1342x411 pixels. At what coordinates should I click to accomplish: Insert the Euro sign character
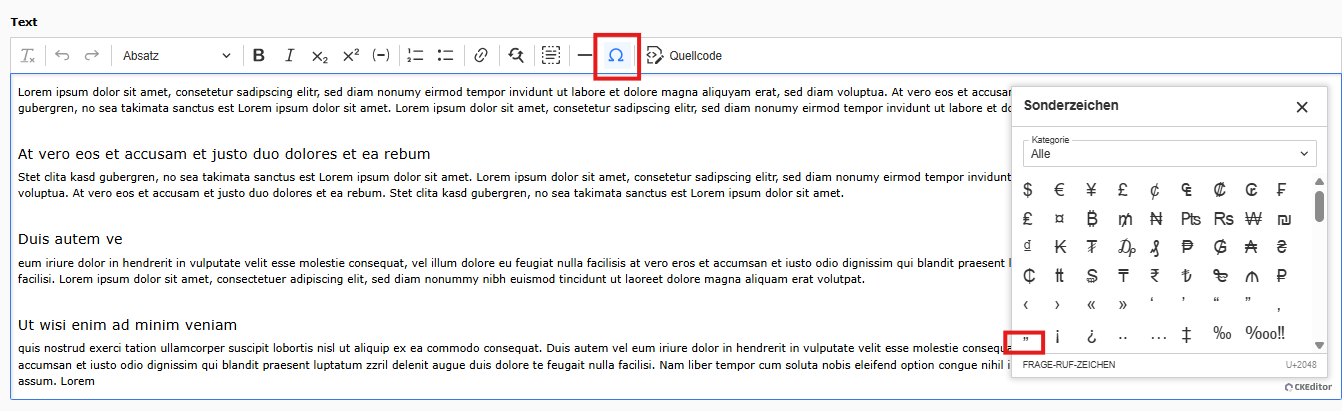pos(1060,189)
